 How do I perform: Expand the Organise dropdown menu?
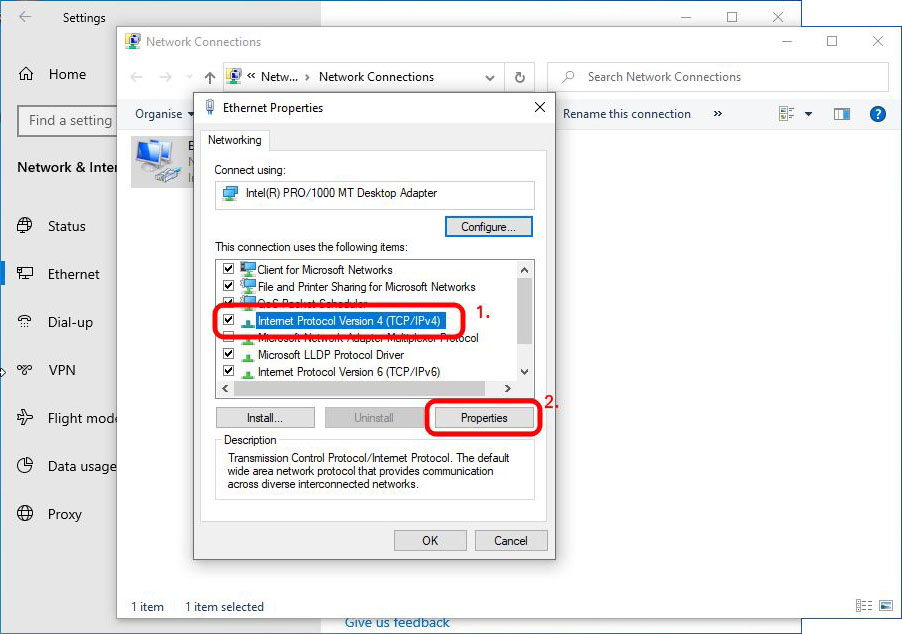click(x=164, y=114)
